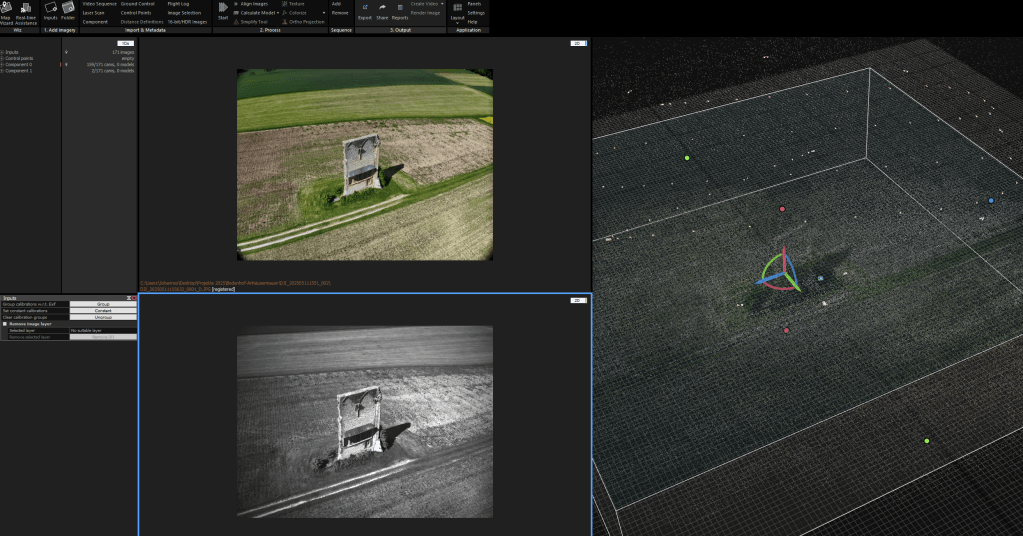Click the Ungroup calibration groups button
Screen dimensions: 1023x536
(103, 317)
